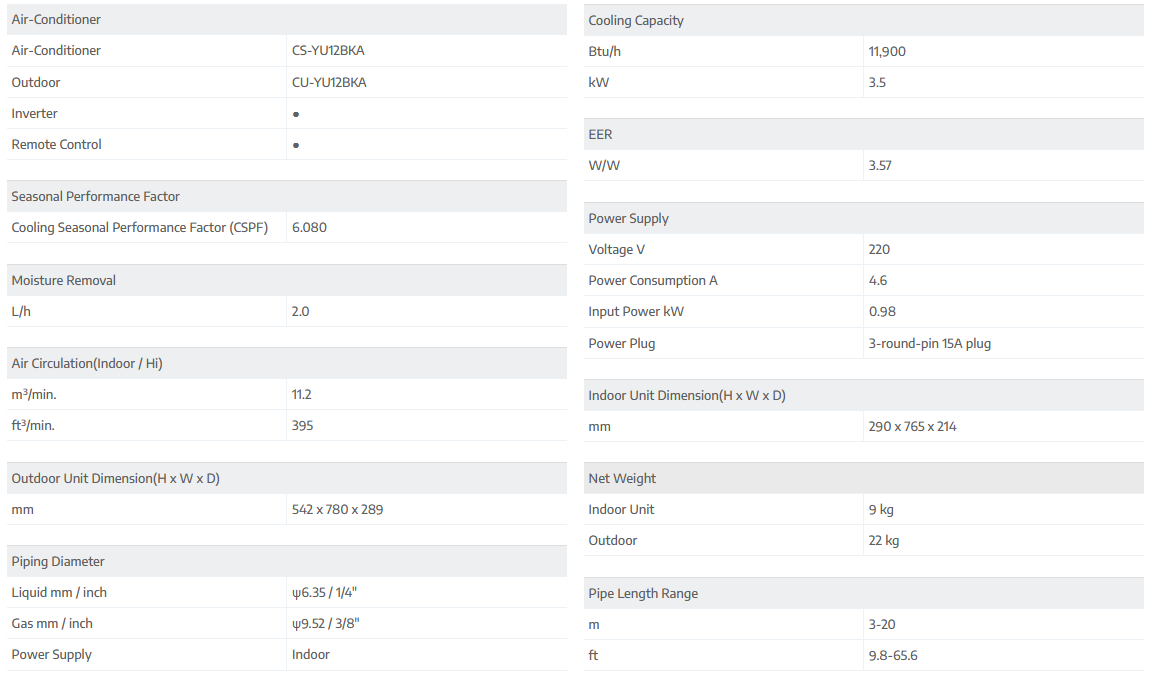The height and width of the screenshot is (681, 1150).
Task: Select the Air-Conditioner section header
Action: click(x=56, y=19)
